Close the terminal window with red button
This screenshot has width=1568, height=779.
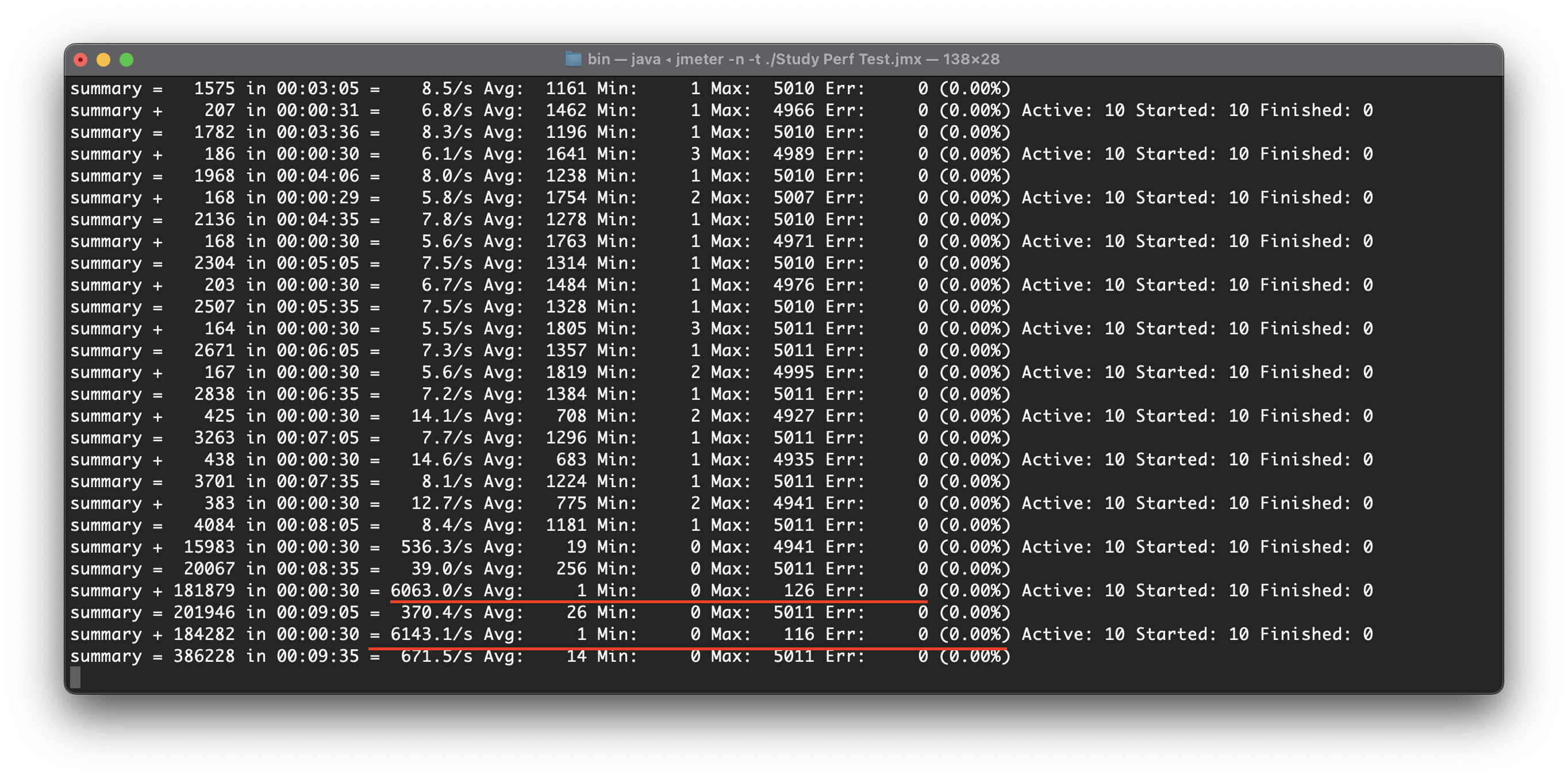tap(80, 60)
